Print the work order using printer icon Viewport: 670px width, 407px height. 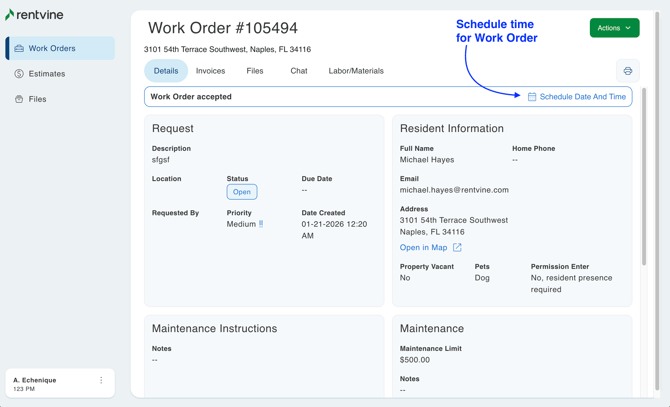pos(627,71)
